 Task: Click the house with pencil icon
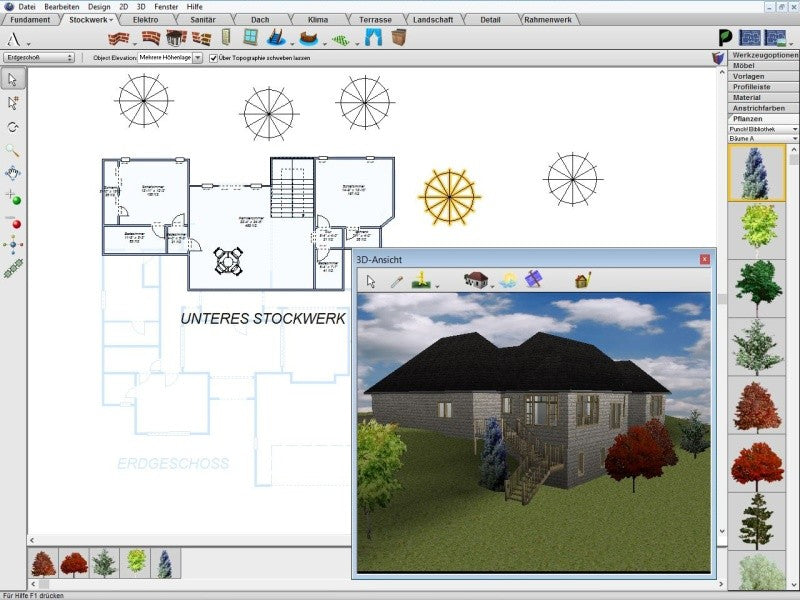pyautogui.click(x=583, y=280)
